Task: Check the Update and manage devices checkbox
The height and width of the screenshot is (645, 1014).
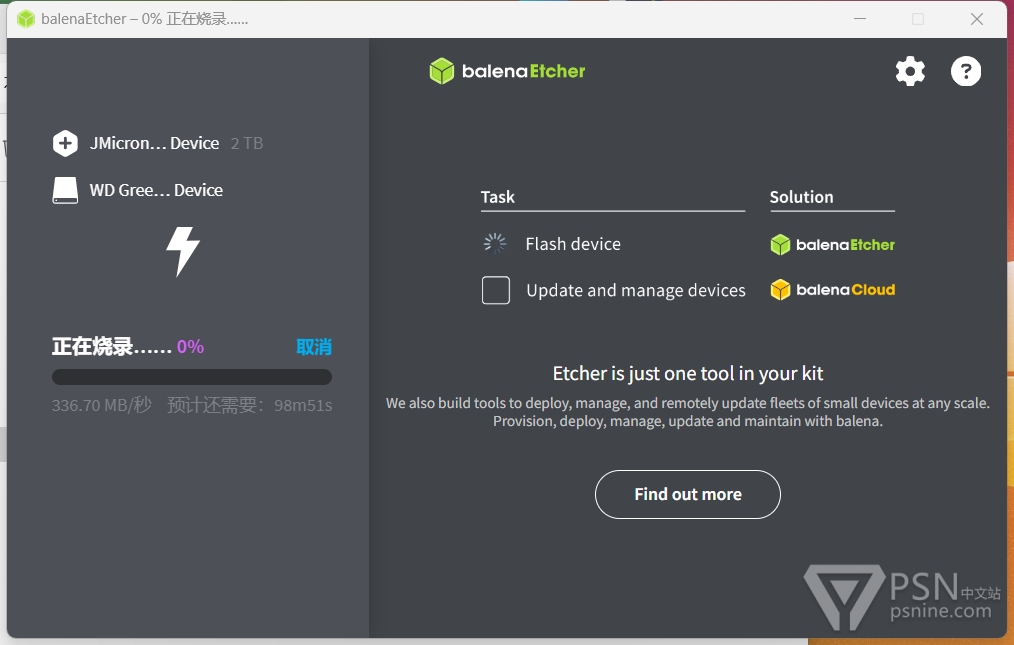Action: pyautogui.click(x=495, y=290)
